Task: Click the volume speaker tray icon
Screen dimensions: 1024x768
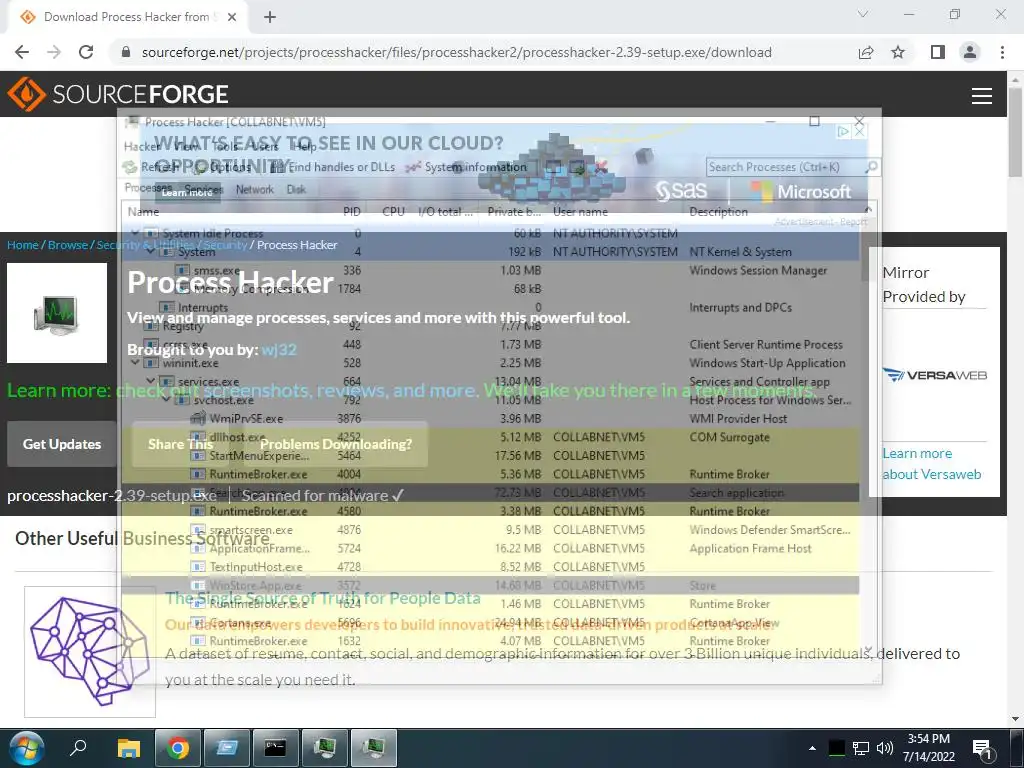Action: pos(884,748)
